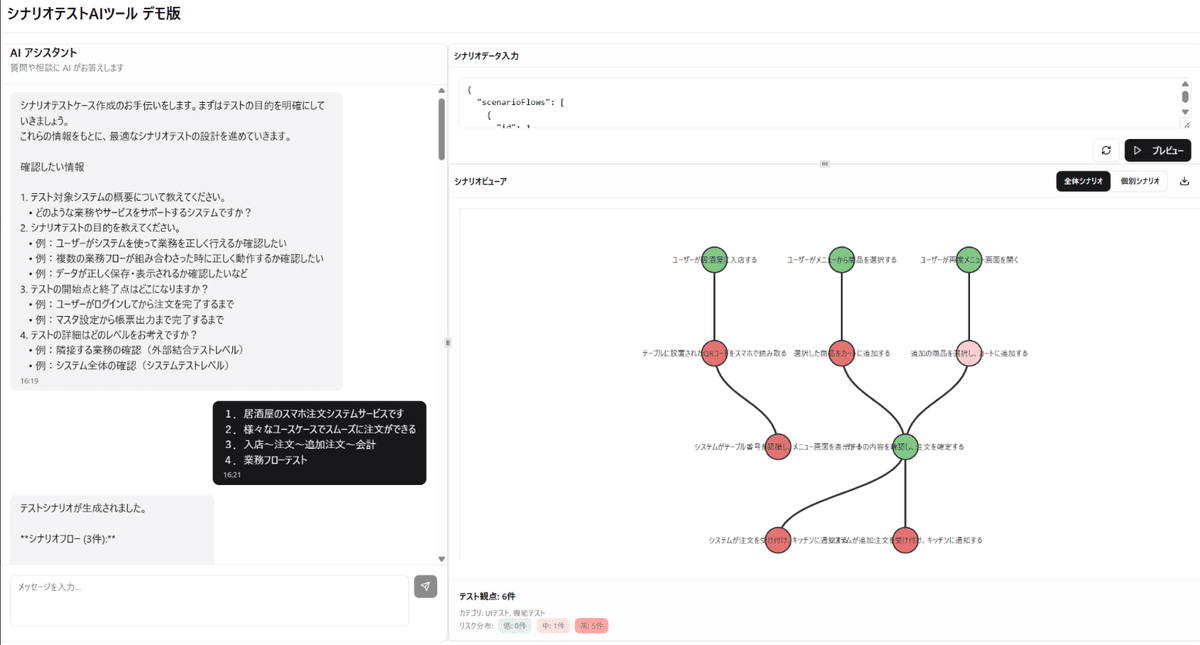
Task: Click the send message paper-plane icon
Action: coord(426,586)
